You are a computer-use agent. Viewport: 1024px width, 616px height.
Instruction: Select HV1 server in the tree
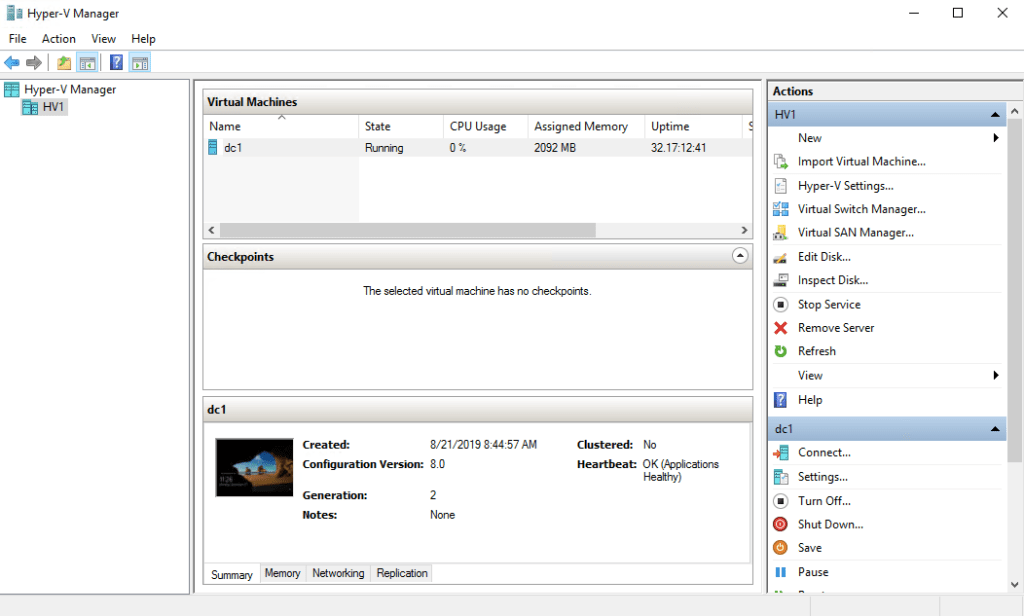coord(53,107)
